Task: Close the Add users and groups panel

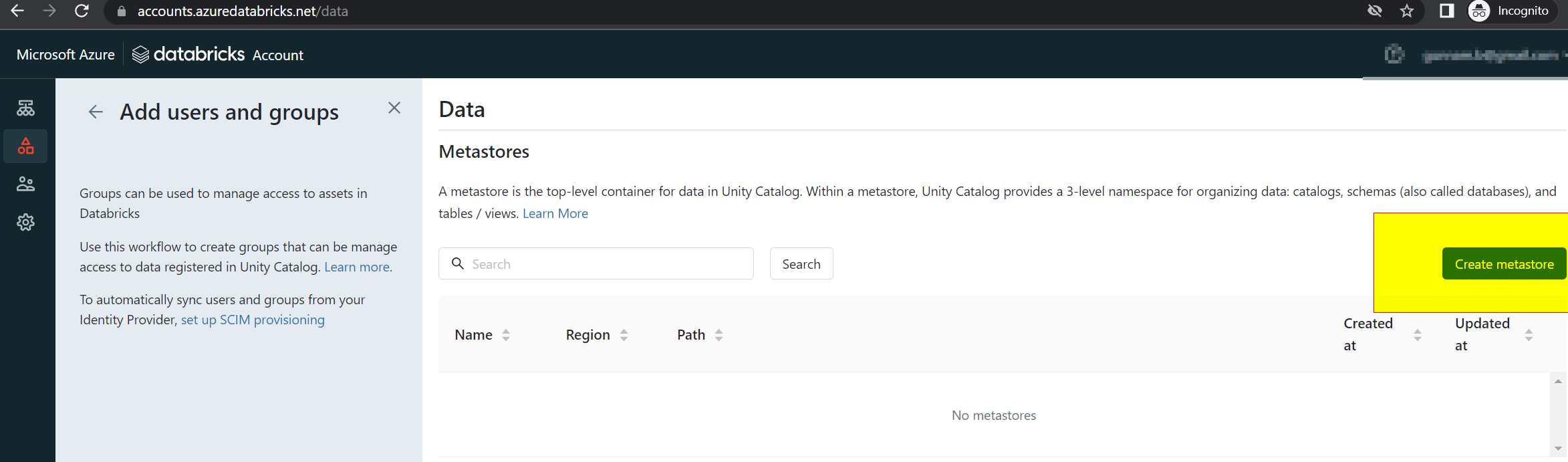Action: tap(394, 108)
